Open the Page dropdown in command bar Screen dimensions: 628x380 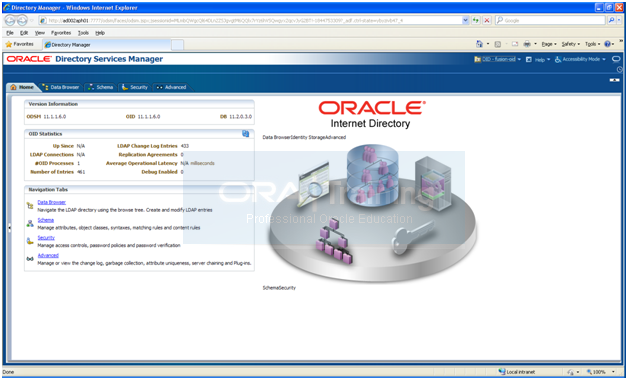tap(549, 44)
